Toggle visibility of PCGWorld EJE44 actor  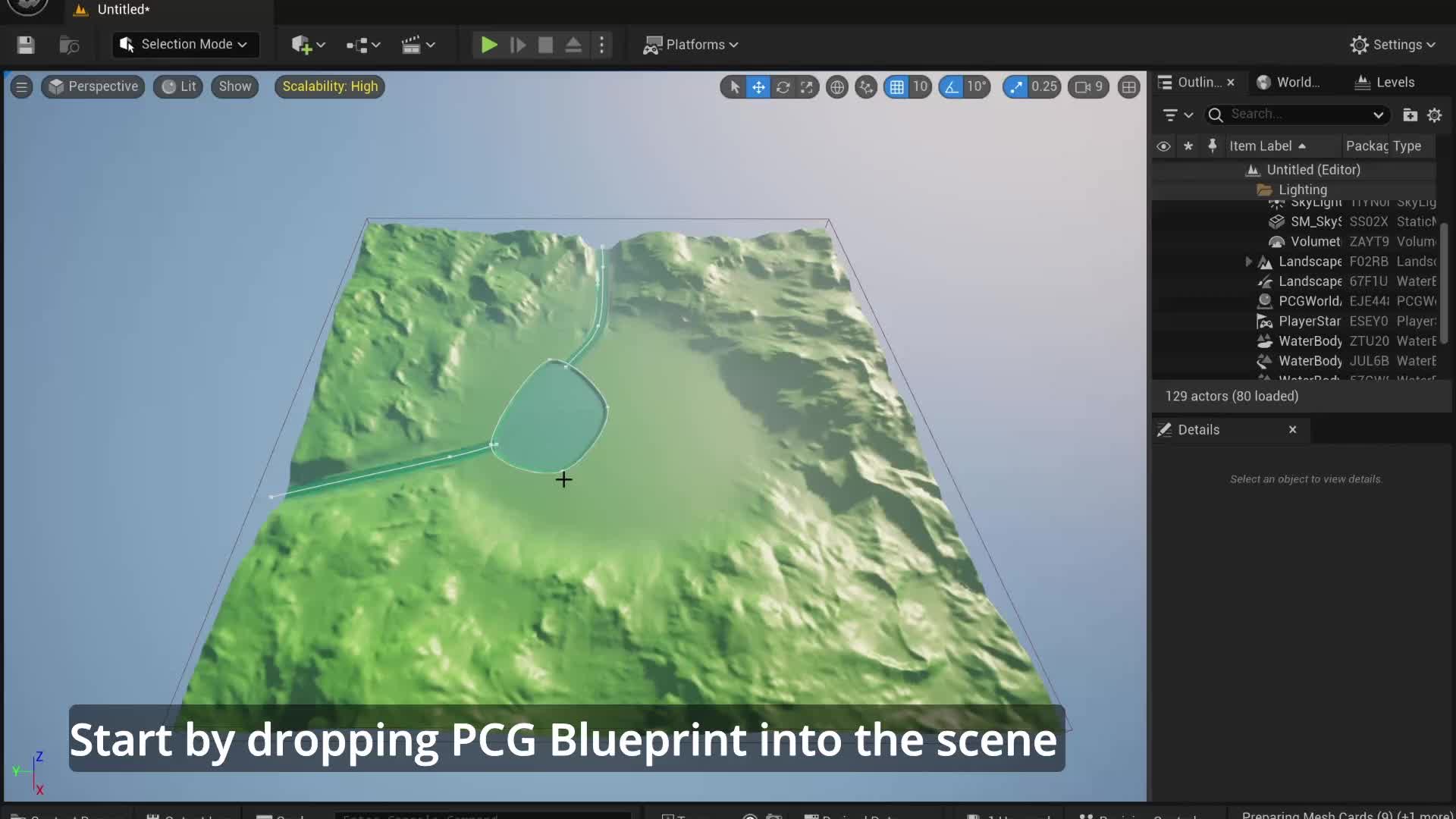(1162, 300)
